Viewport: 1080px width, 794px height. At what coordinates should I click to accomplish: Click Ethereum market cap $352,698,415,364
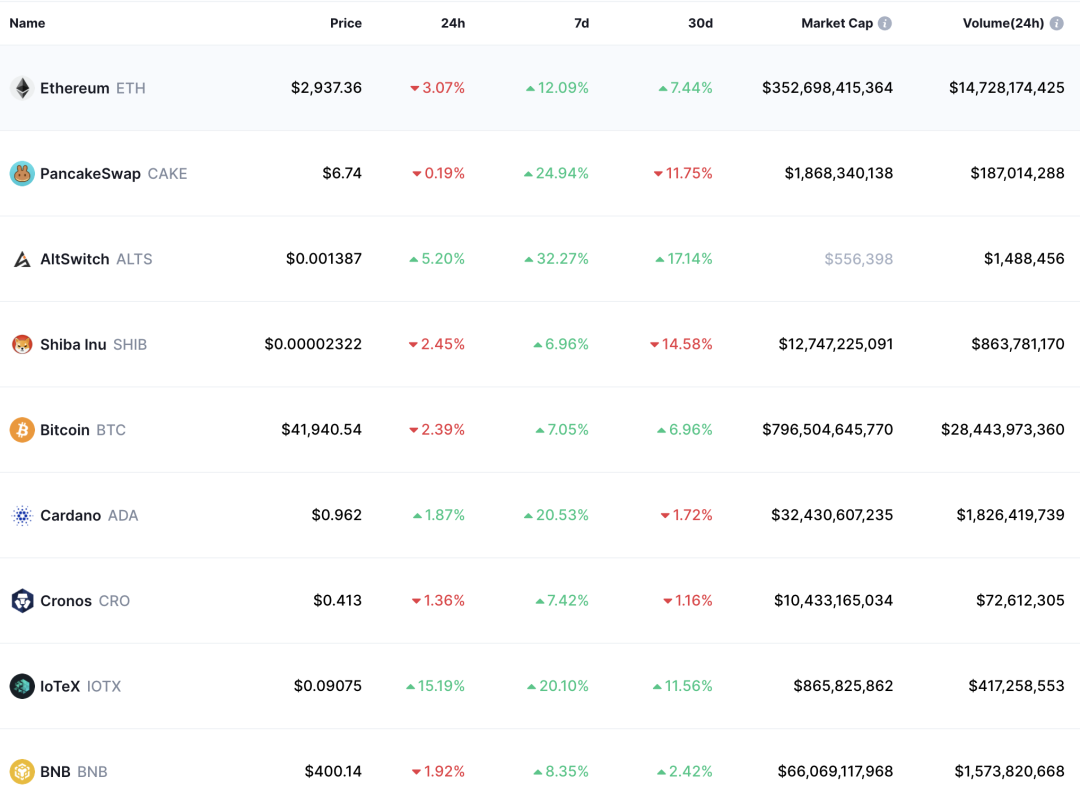827,88
